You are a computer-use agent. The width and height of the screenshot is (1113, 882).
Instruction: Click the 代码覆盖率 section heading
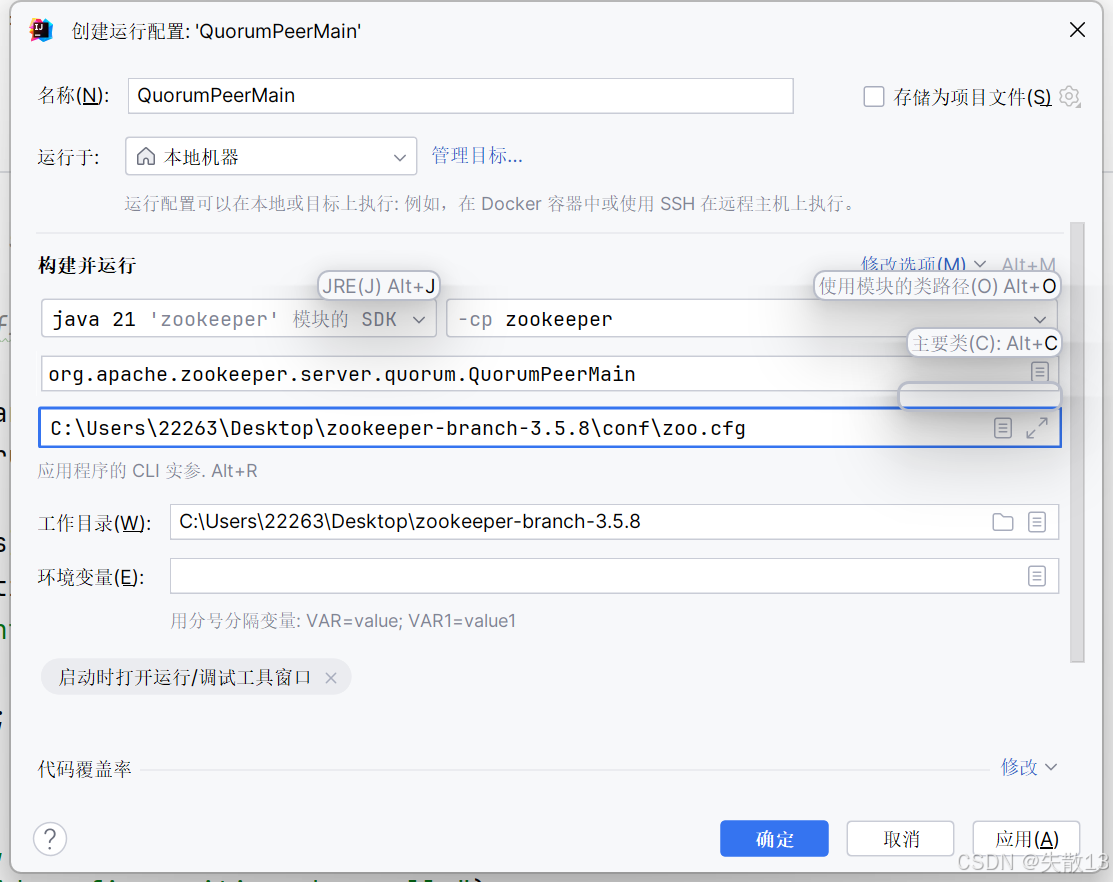coord(84,768)
